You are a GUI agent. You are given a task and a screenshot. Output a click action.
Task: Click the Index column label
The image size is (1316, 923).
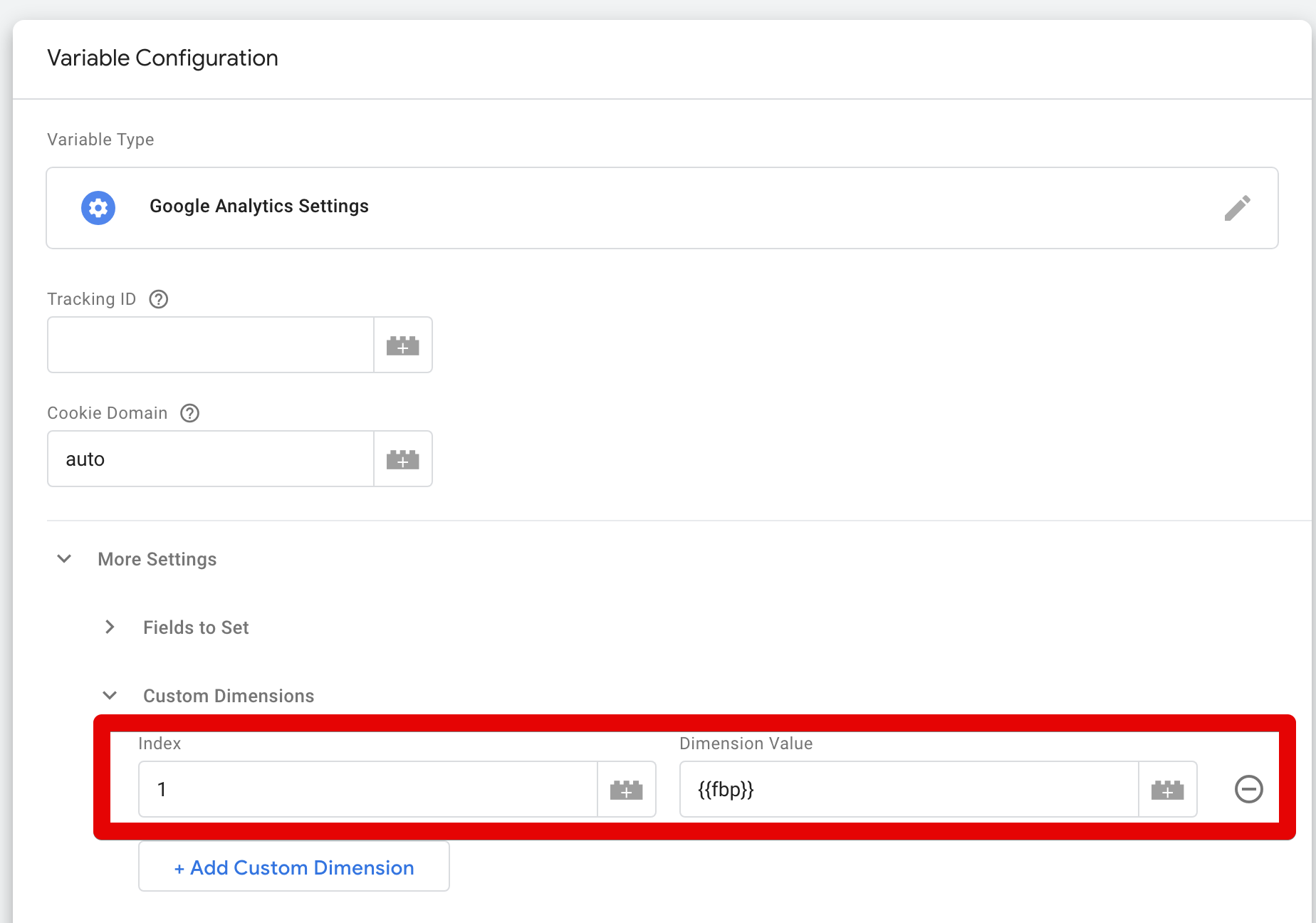pos(160,744)
